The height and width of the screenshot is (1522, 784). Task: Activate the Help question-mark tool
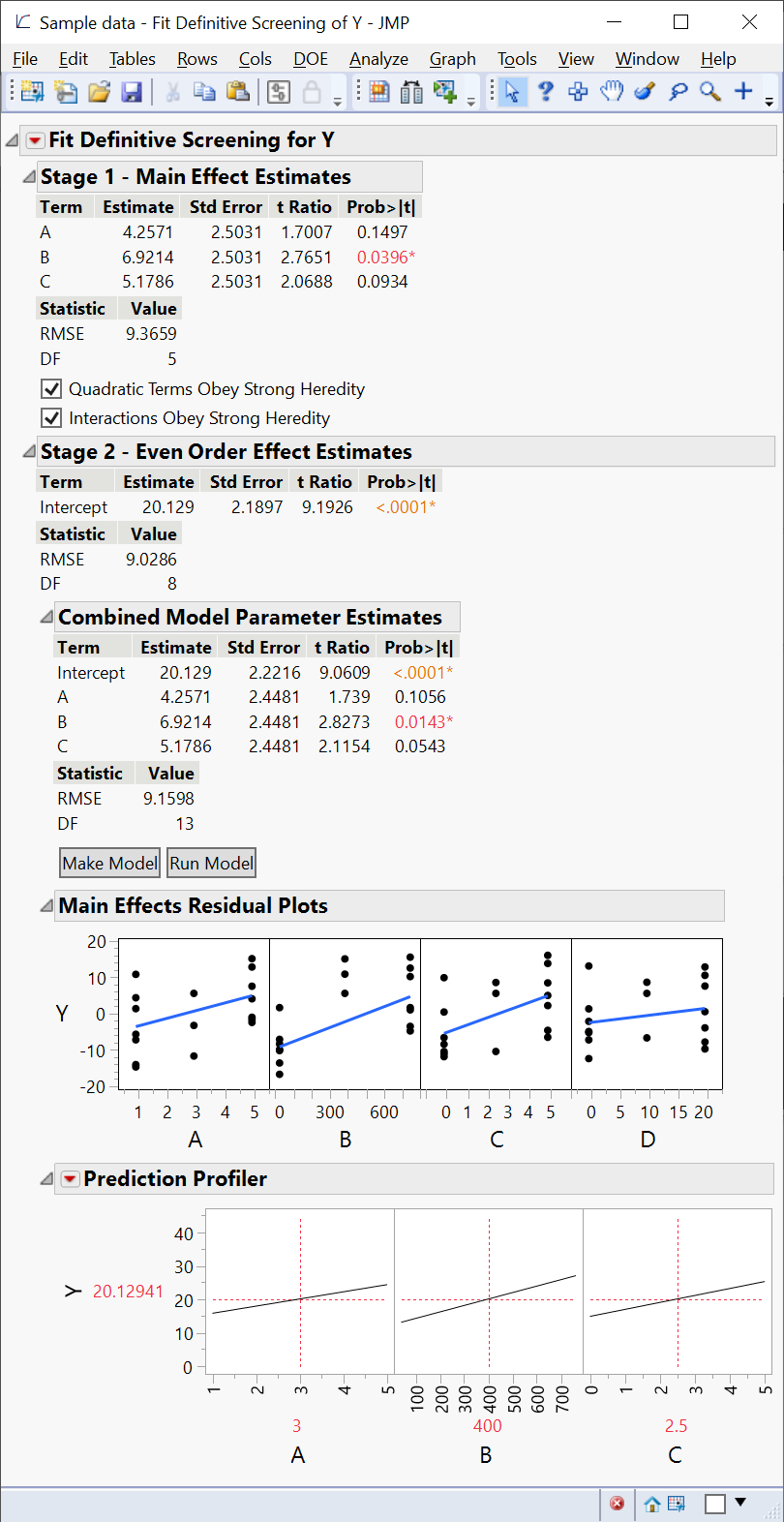pos(545,91)
